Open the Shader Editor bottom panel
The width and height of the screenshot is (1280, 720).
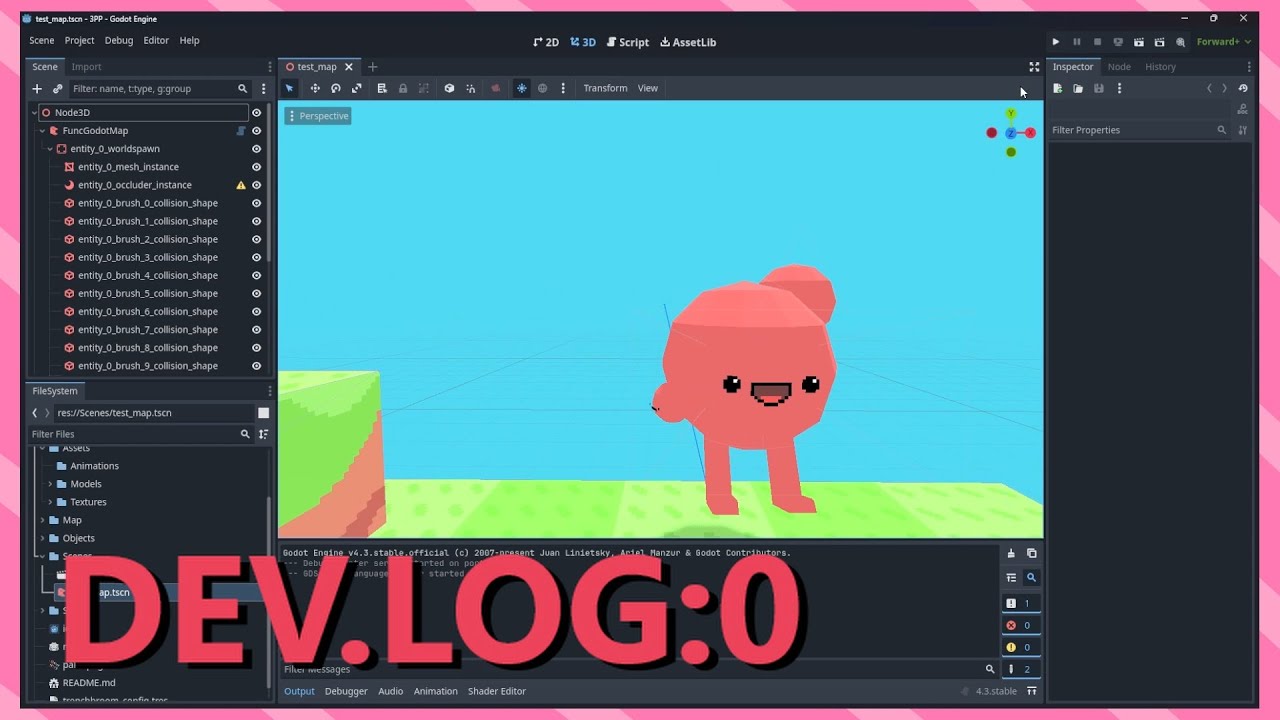click(x=497, y=691)
